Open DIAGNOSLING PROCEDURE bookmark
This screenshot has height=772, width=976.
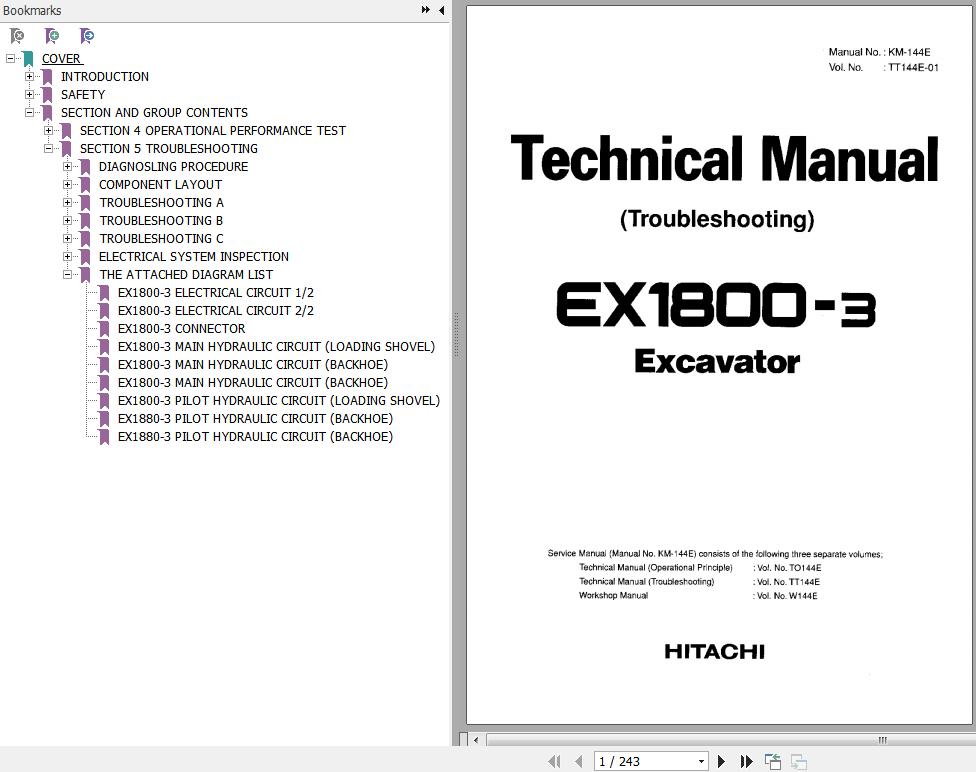(x=174, y=167)
